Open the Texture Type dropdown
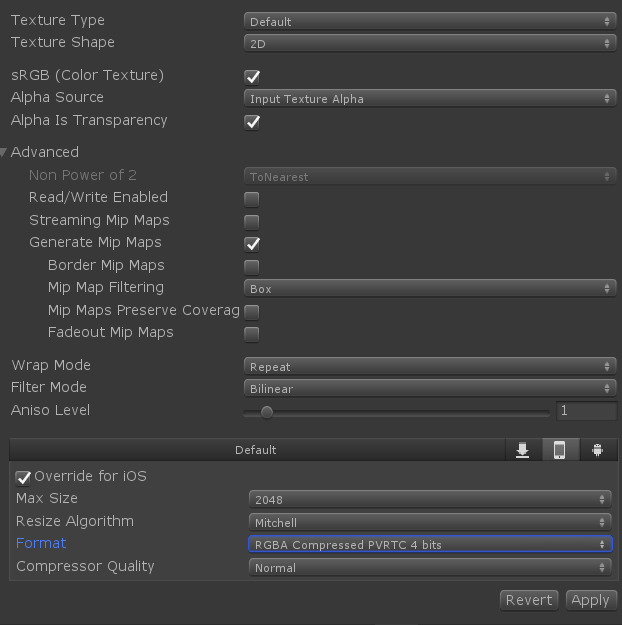This screenshot has height=625, width=622. coord(429,21)
